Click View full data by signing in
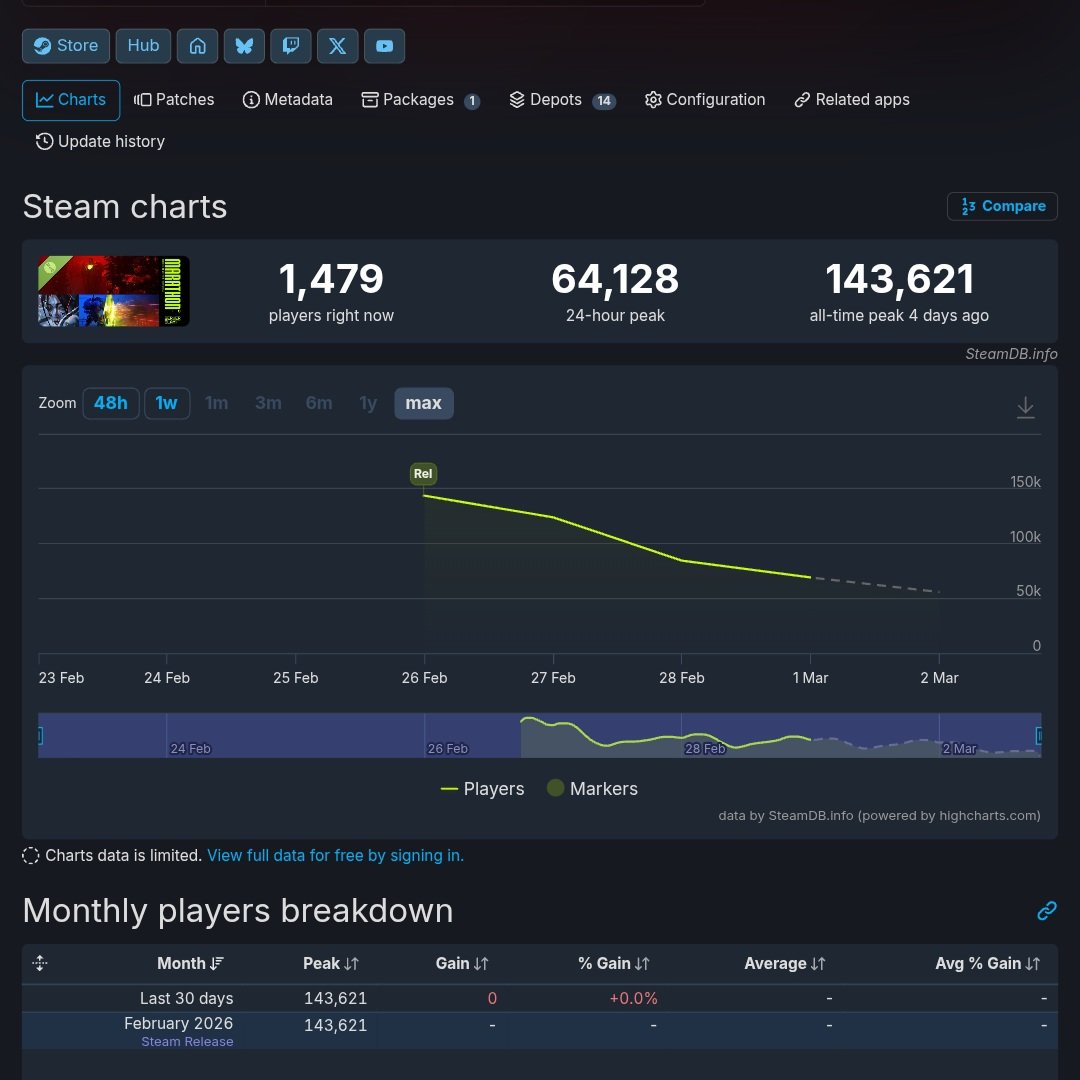Image resolution: width=1080 pixels, height=1080 pixels. (335, 856)
